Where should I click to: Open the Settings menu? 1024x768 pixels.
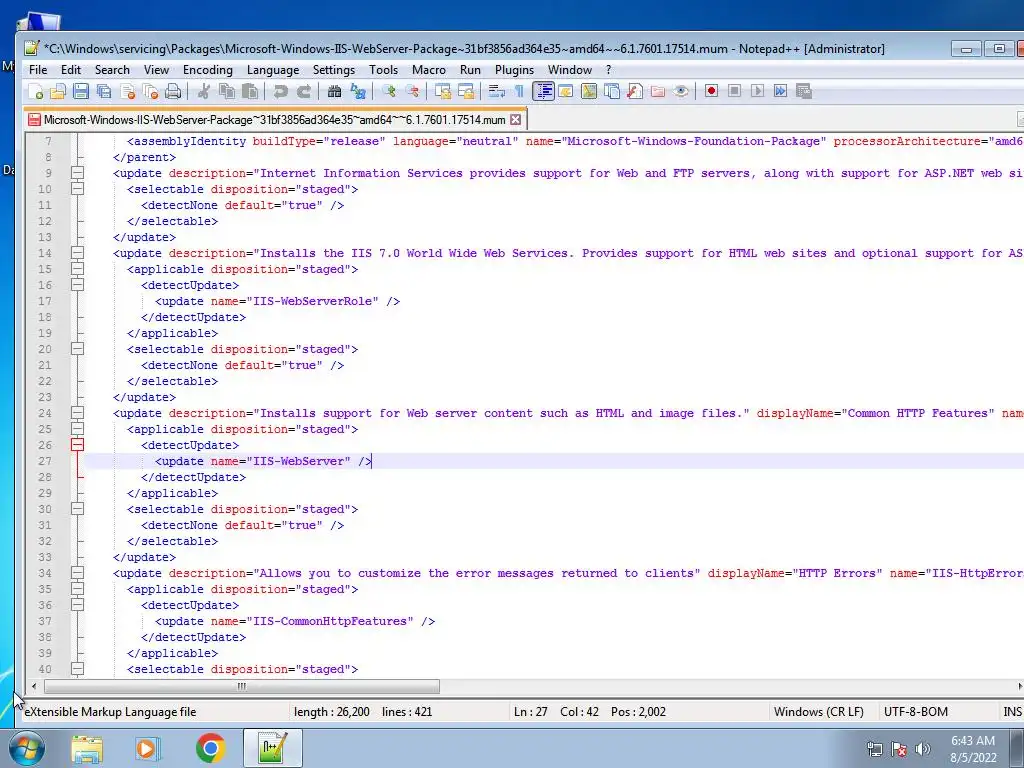[x=334, y=70]
